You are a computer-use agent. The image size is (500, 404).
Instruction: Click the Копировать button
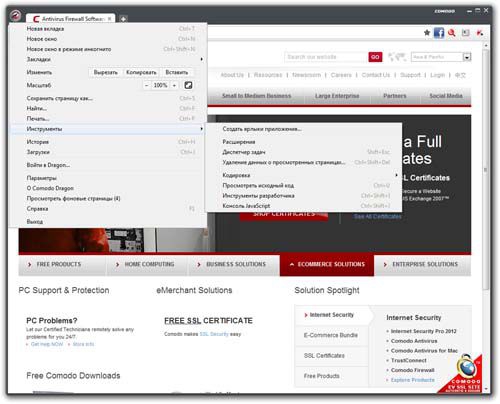click(x=141, y=72)
